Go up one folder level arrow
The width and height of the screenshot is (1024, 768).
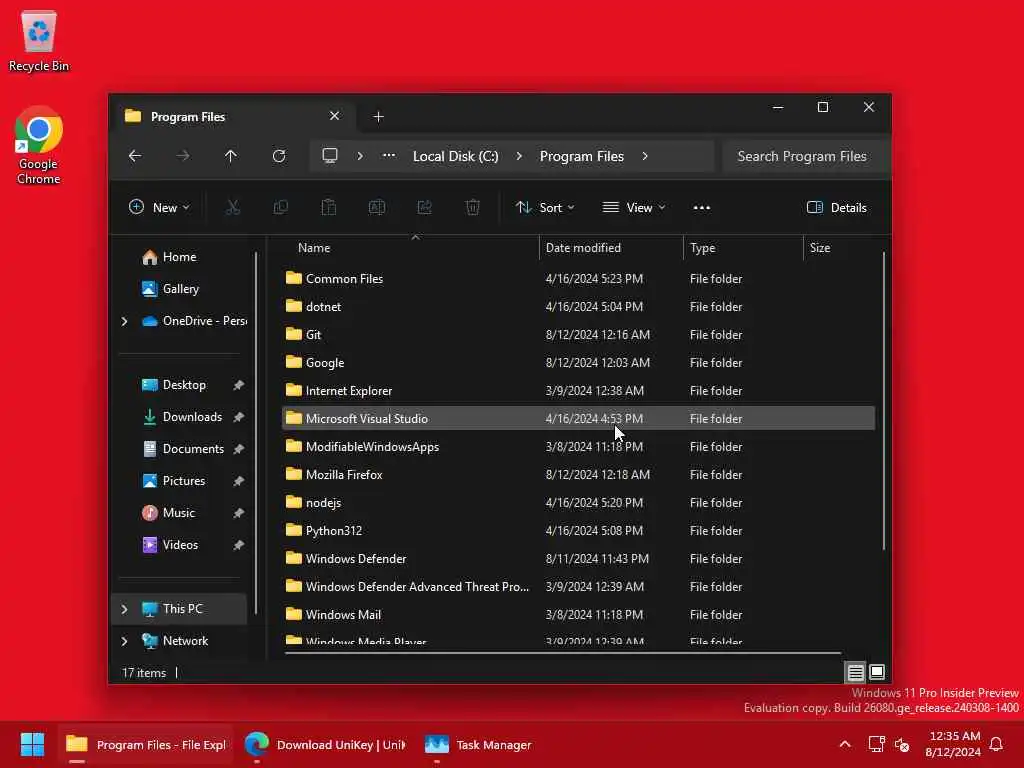click(x=231, y=156)
